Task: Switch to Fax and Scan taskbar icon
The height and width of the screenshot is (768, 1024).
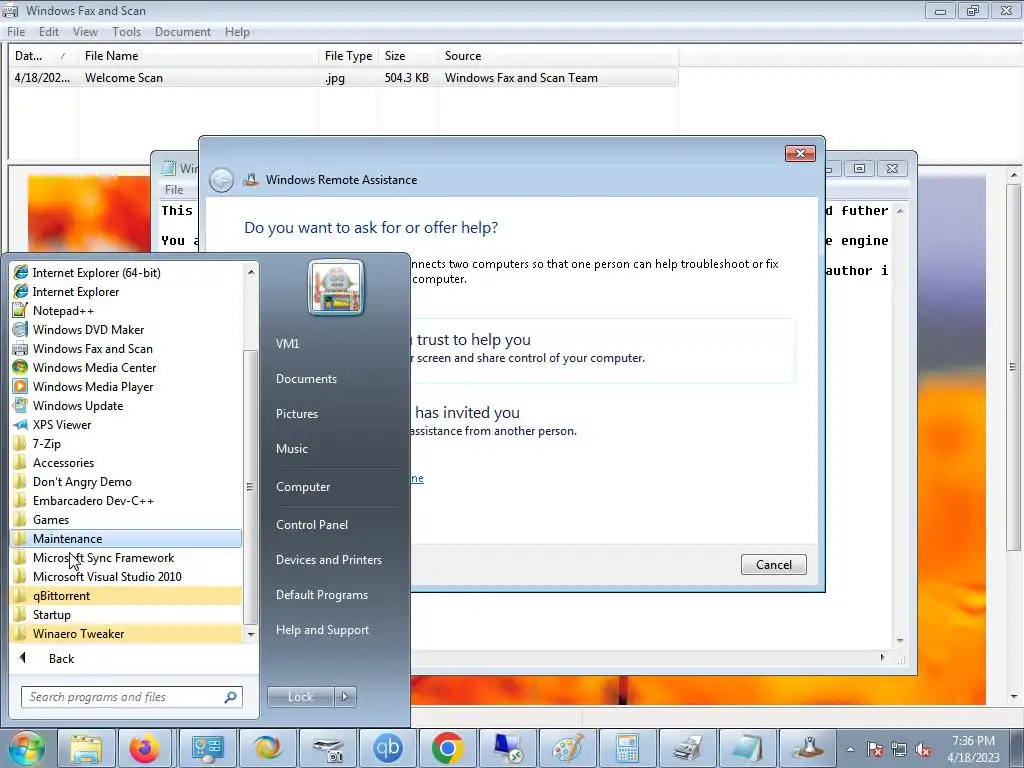Action: (688, 748)
